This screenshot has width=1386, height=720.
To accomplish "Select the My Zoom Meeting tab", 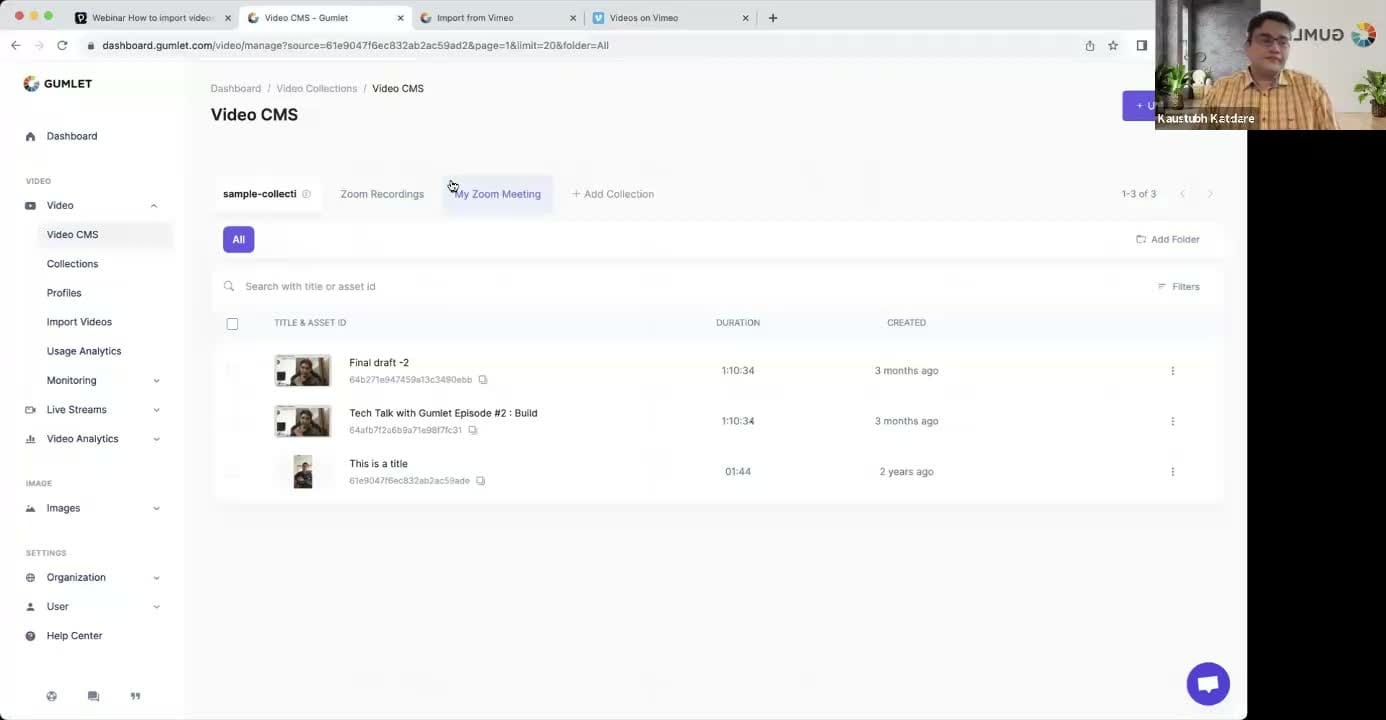I will (497, 194).
